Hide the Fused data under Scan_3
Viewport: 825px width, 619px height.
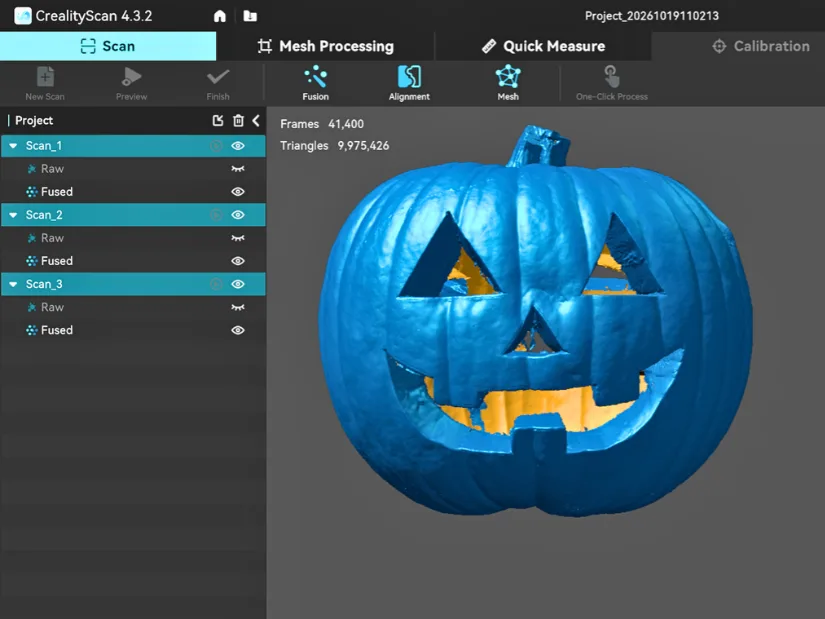pyautogui.click(x=238, y=330)
